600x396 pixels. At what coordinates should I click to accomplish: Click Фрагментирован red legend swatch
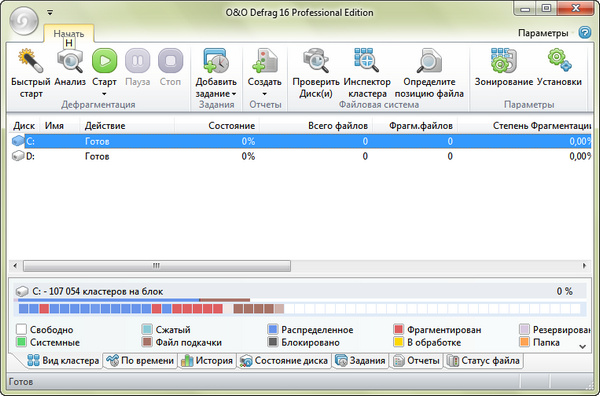(x=399, y=329)
